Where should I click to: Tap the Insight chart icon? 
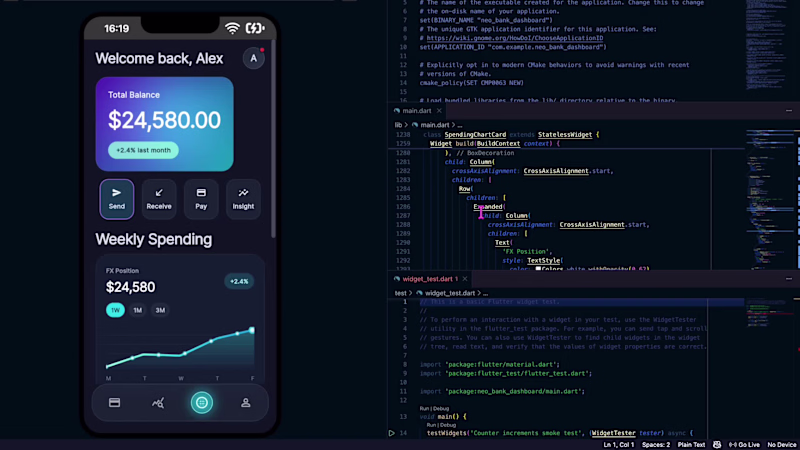243,193
